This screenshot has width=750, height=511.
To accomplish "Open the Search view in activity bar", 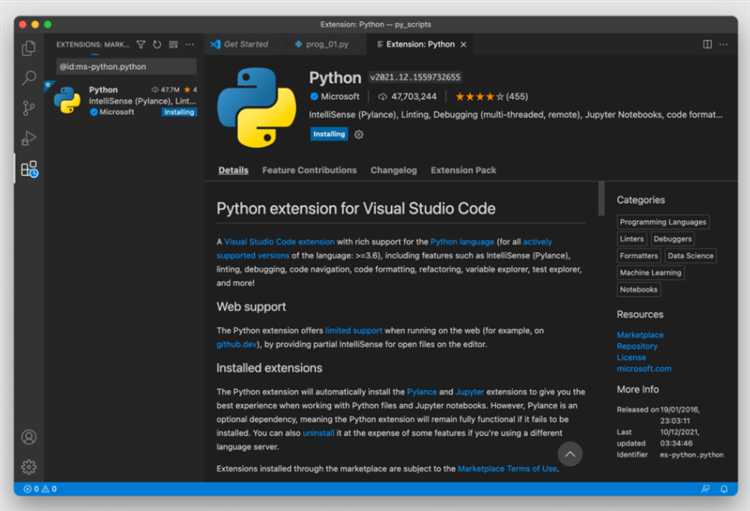I will coord(29,78).
